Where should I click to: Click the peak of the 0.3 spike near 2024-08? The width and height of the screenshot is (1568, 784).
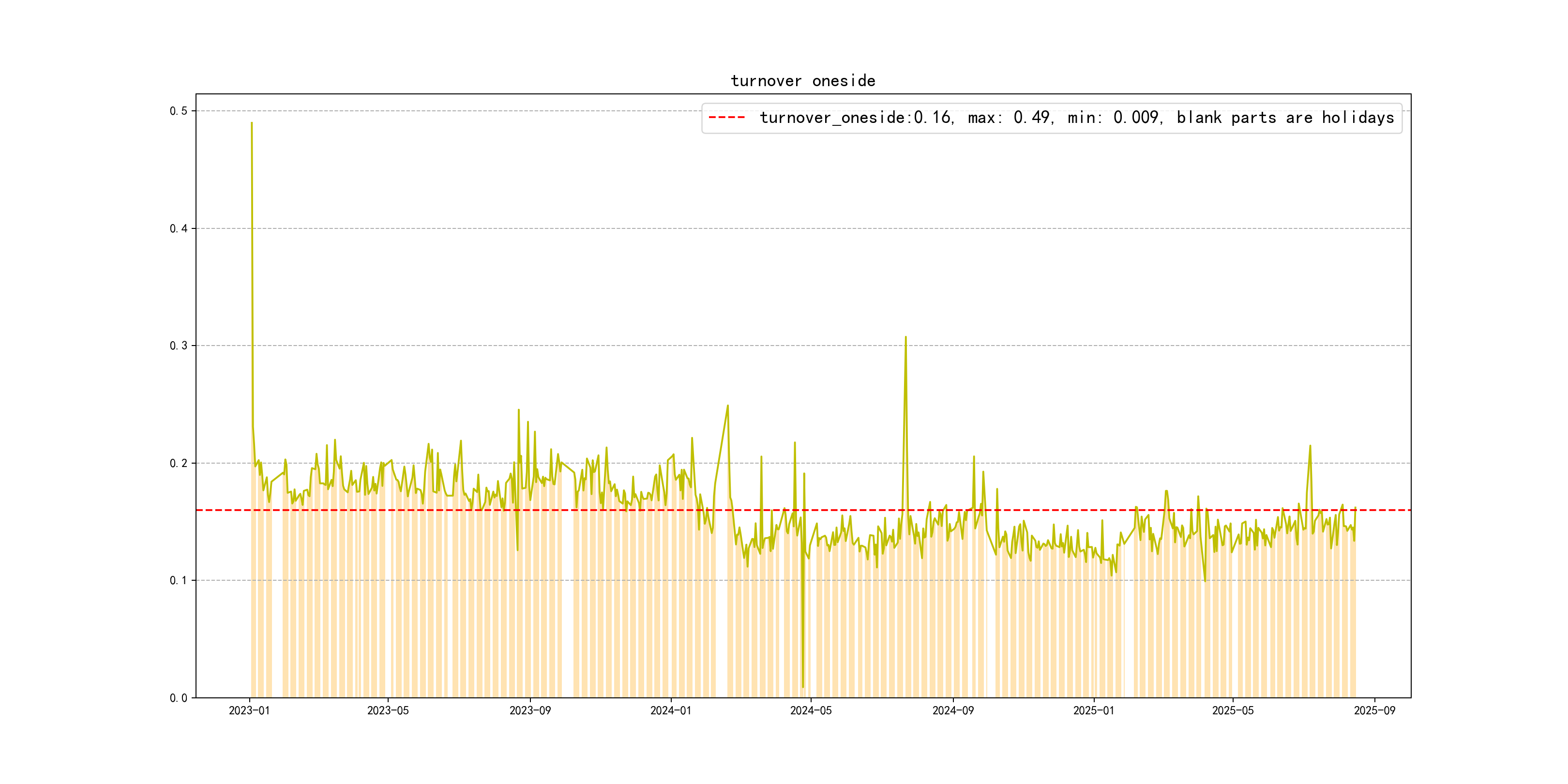click(x=905, y=337)
